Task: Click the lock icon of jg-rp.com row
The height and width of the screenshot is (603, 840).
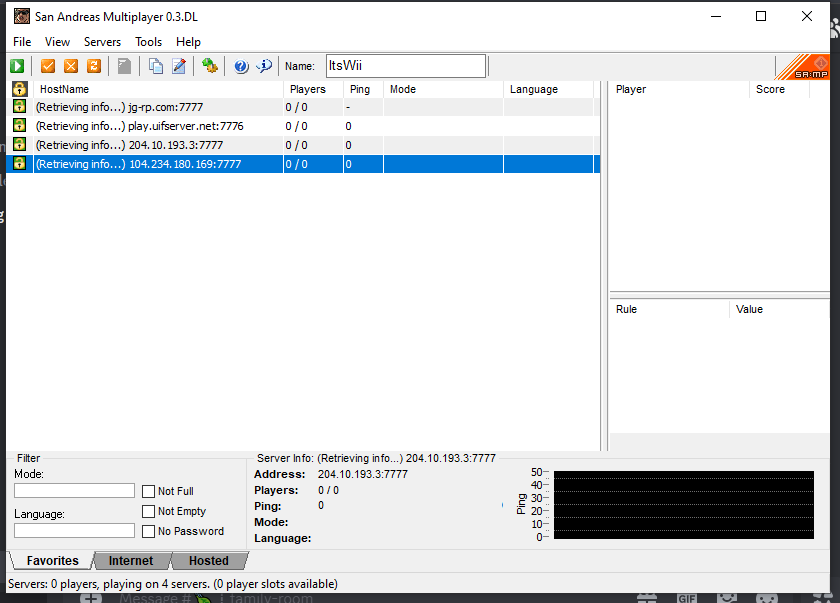Action: [x=20, y=107]
